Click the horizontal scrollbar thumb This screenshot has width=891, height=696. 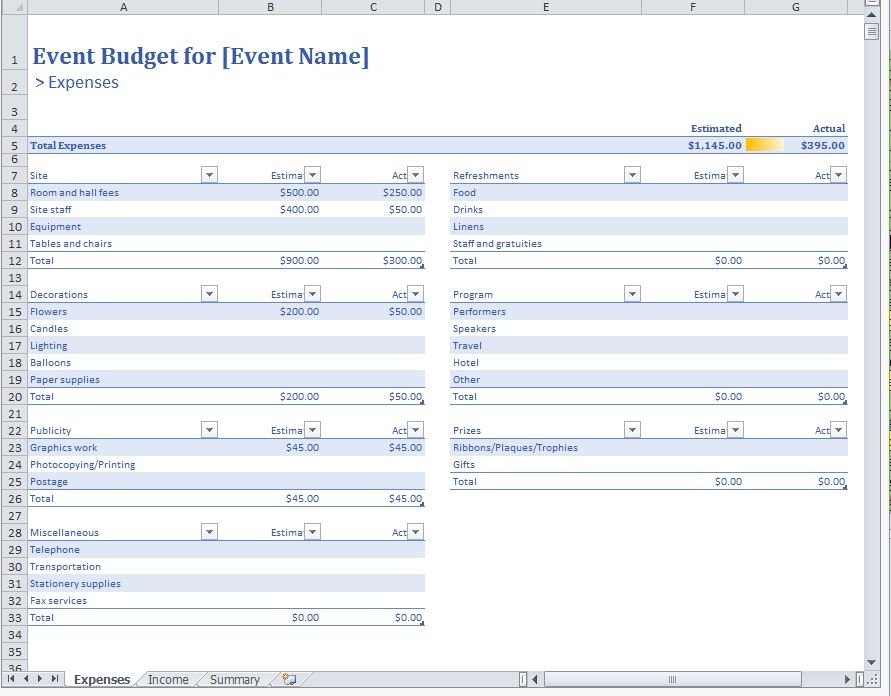coord(673,679)
